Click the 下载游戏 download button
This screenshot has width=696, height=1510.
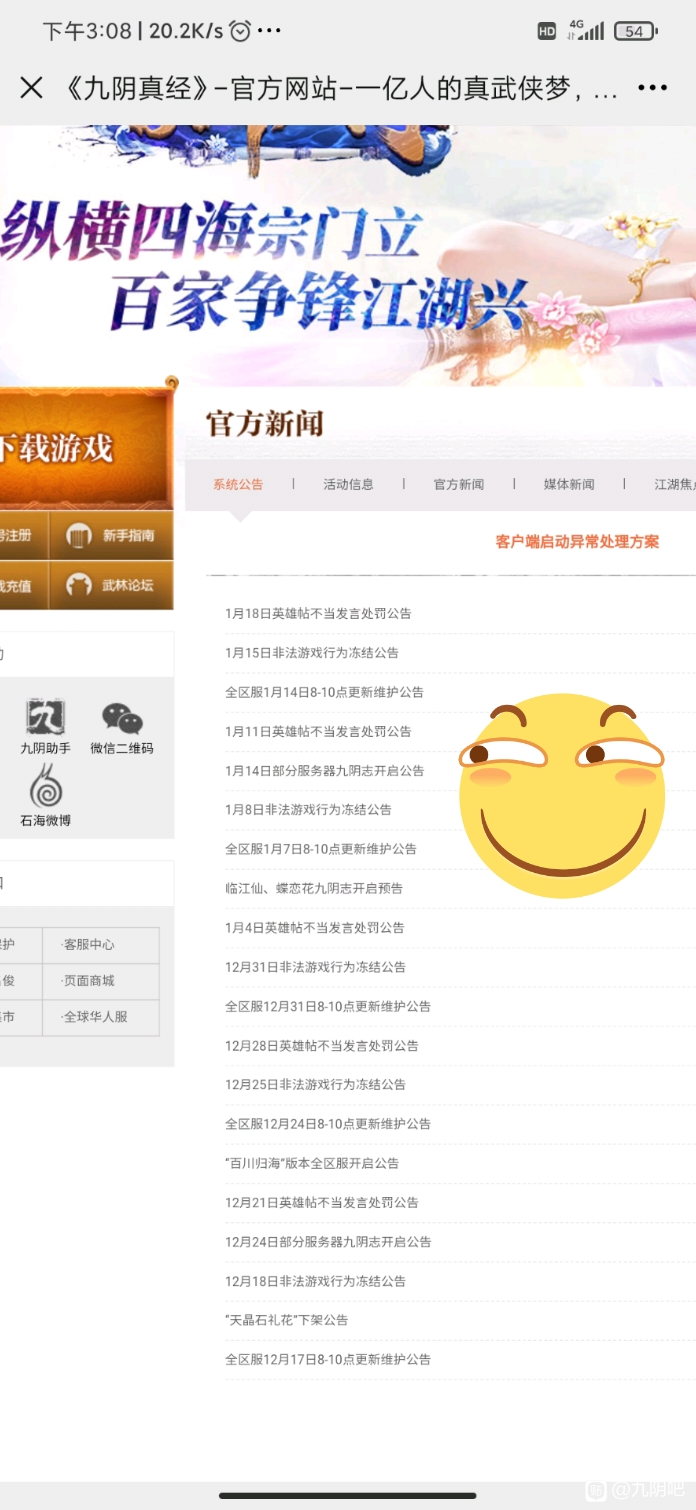(86, 448)
